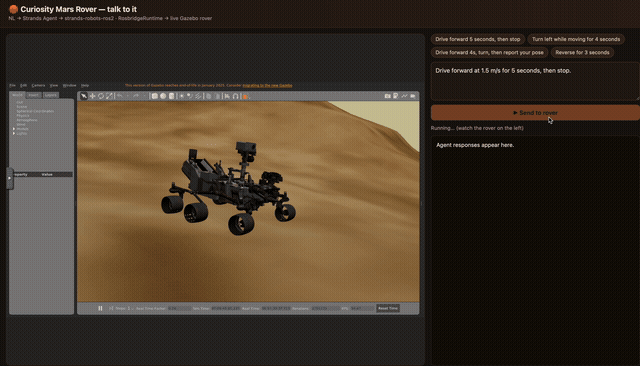Take a screenshot with the camera icon

click(387, 96)
